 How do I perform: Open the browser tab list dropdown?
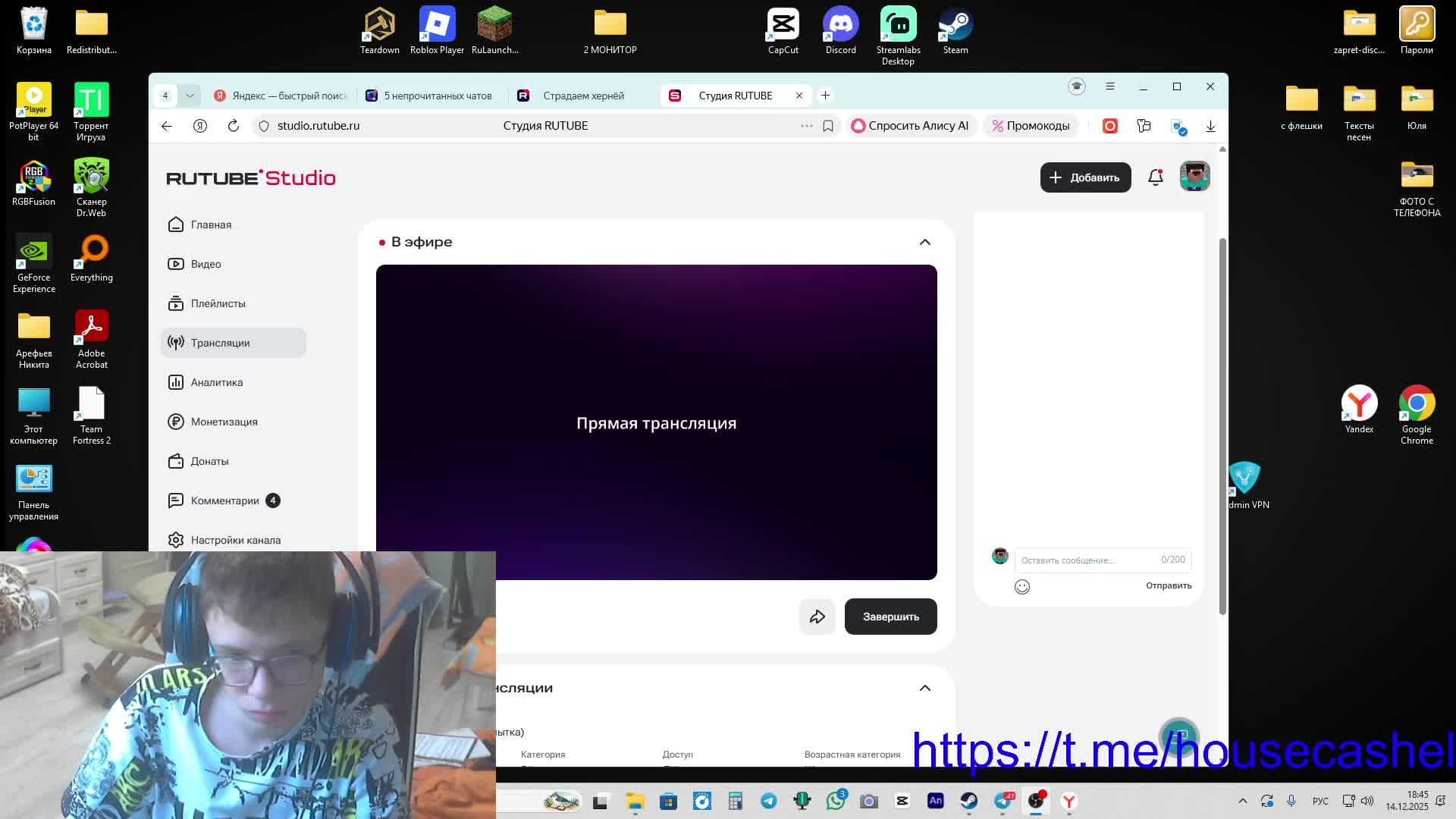190,96
